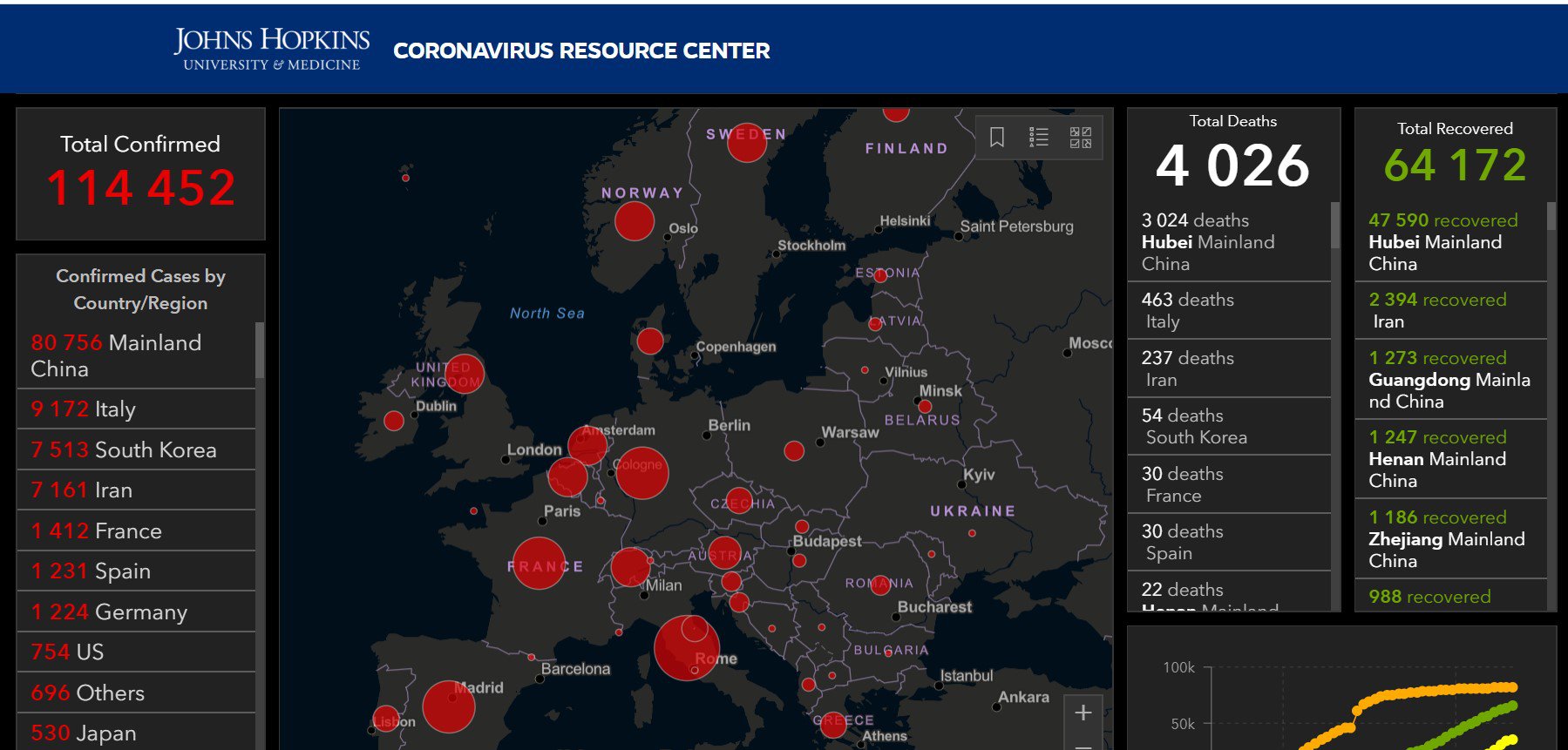This screenshot has width=1568, height=750.
Task: Click the red circle west of Dublin
Action: pyautogui.click(x=394, y=422)
